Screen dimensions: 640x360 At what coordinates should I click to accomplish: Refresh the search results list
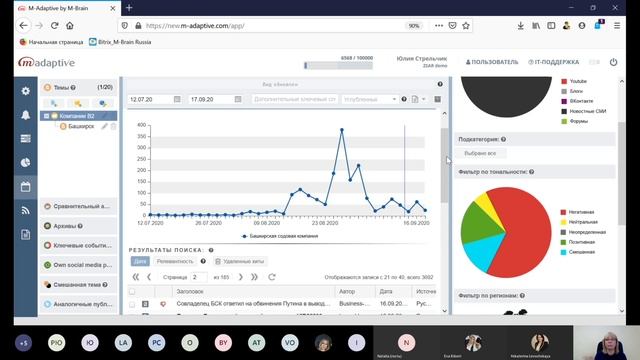[x=272, y=277]
